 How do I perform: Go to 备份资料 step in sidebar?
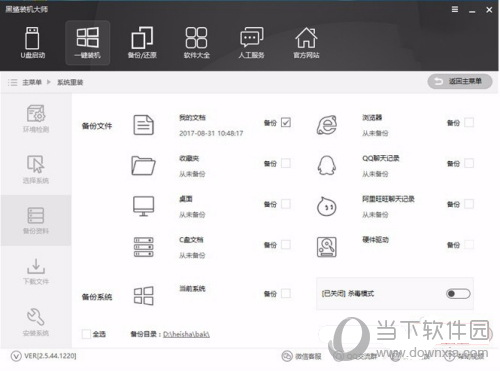tap(36, 220)
